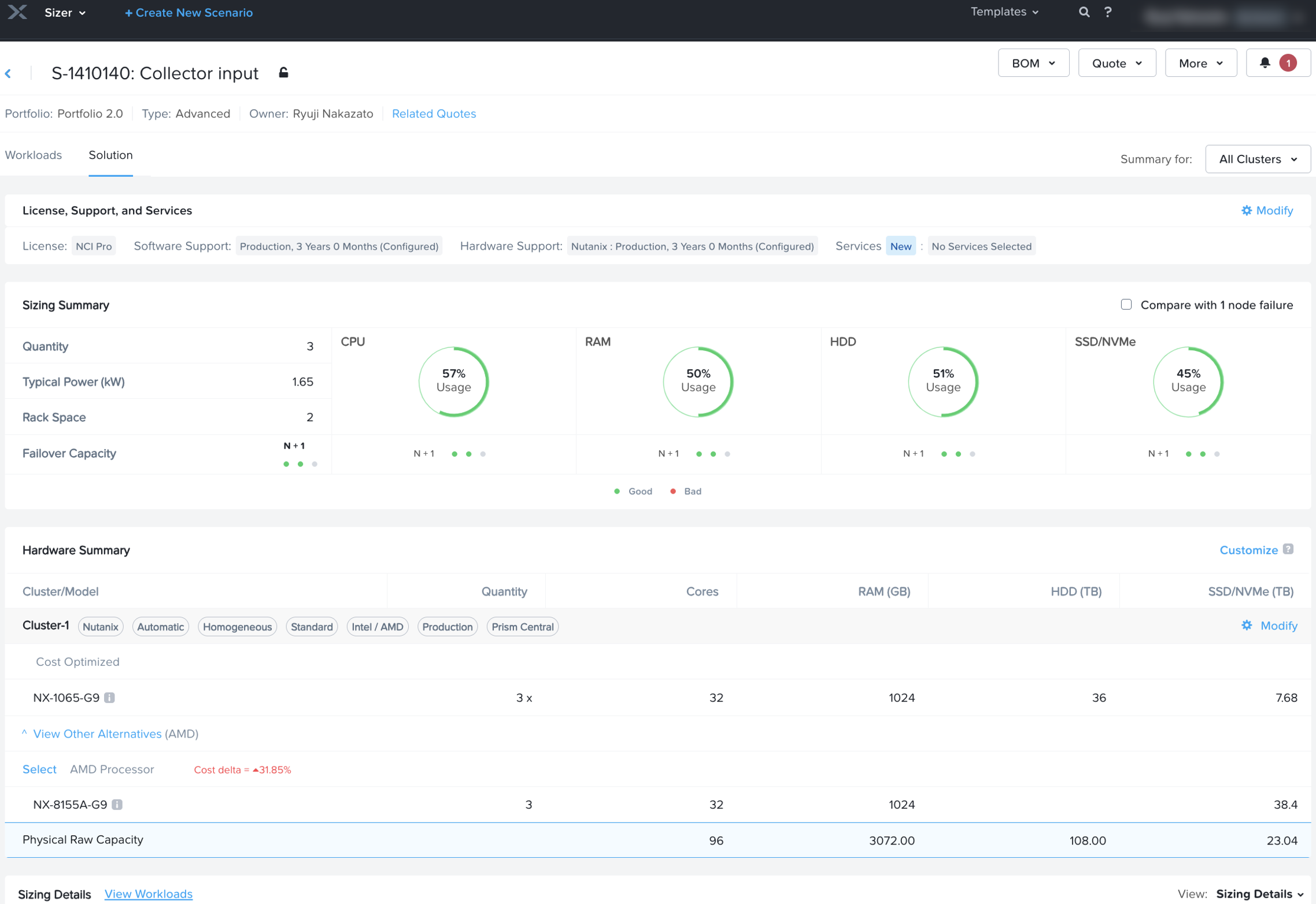Click the Software Support configured value tag

click(x=339, y=246)
